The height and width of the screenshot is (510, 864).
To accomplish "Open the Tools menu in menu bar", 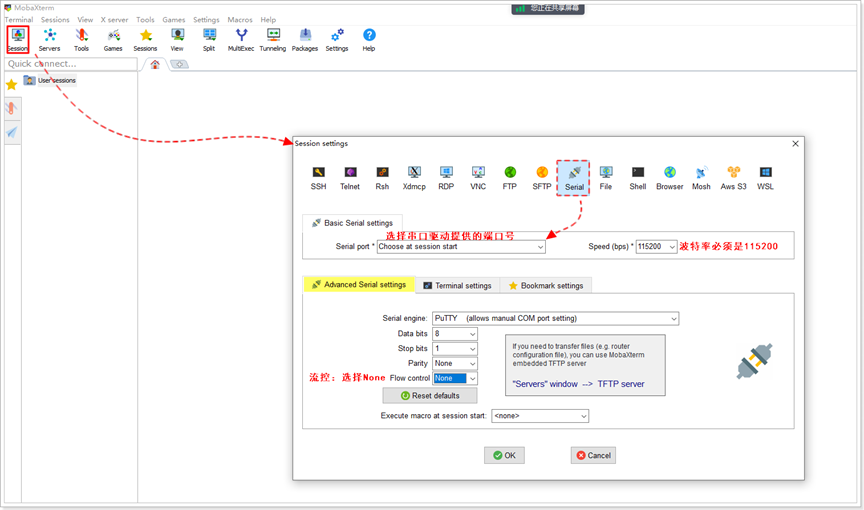I will click(145, 20).
